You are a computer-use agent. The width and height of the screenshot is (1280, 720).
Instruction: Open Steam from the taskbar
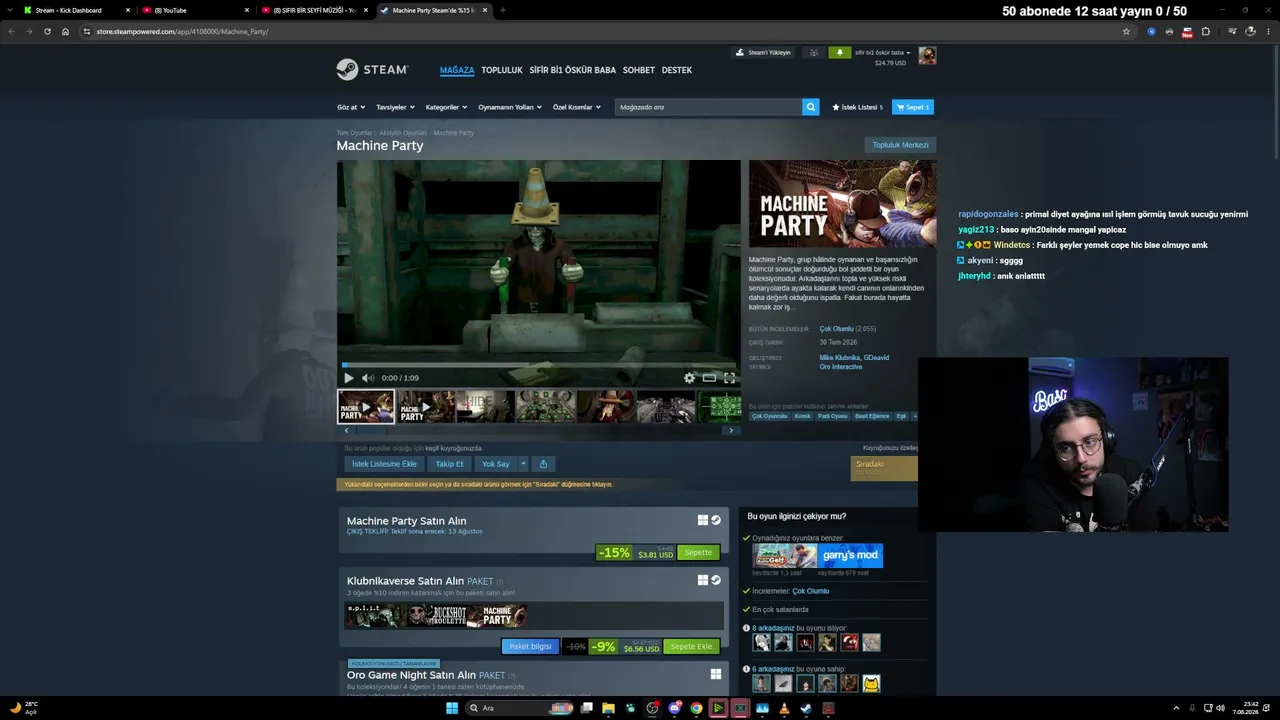point(805,708)
